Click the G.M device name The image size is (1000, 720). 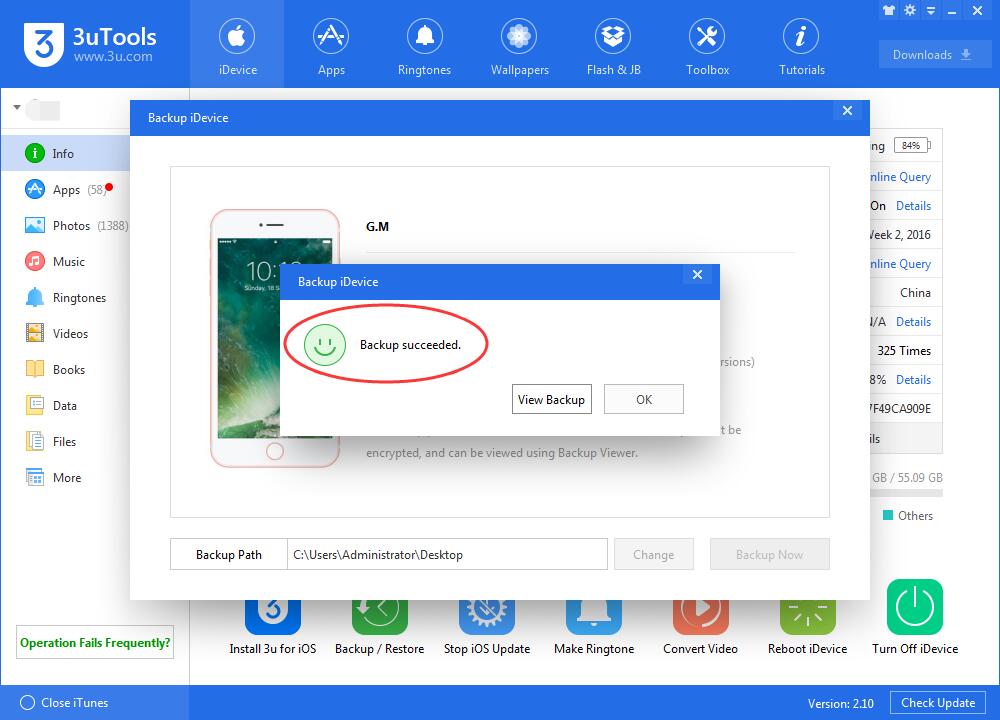pyautogui.click(x=377, y=226)
